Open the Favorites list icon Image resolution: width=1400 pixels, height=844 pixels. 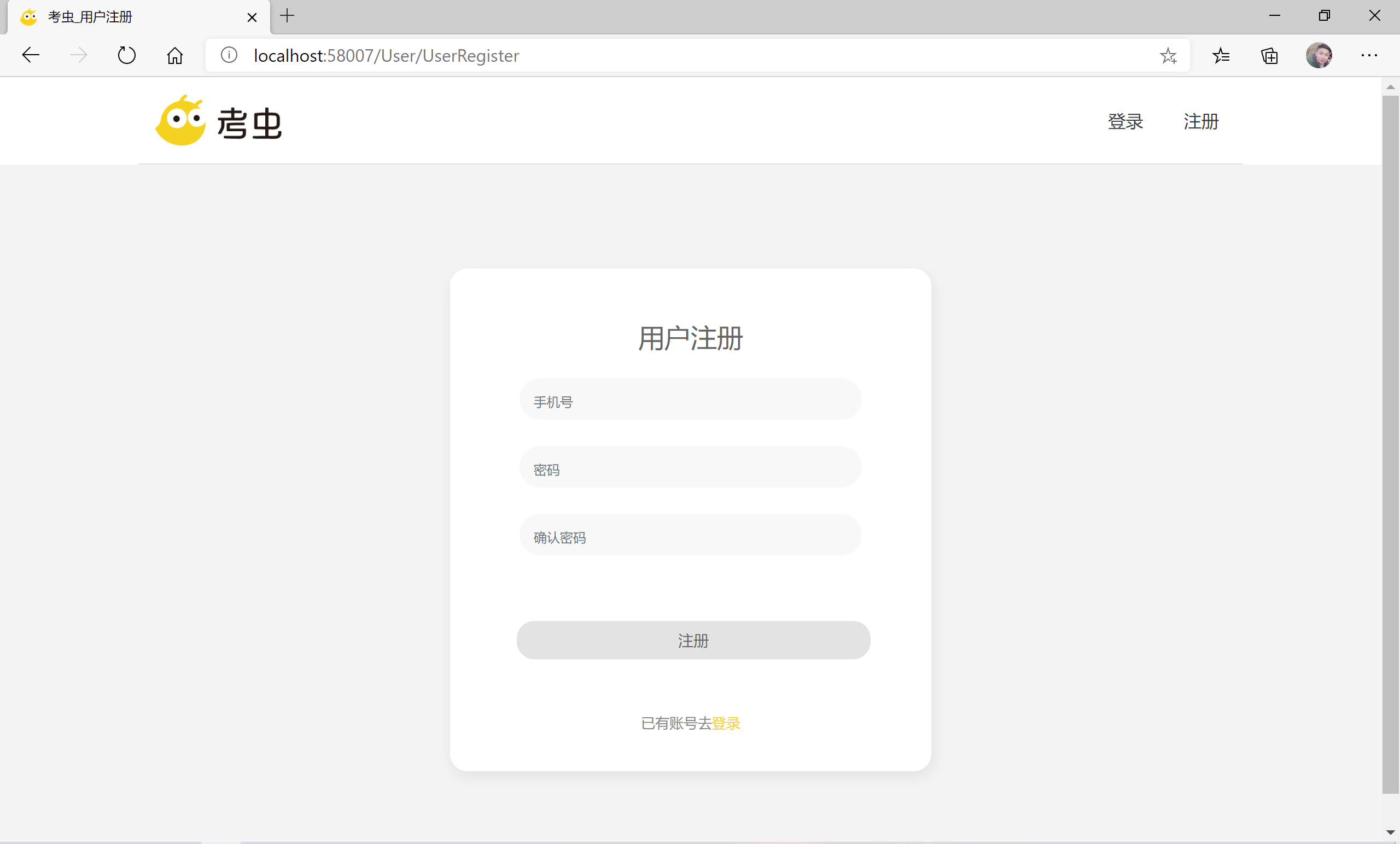point(1221,55)
